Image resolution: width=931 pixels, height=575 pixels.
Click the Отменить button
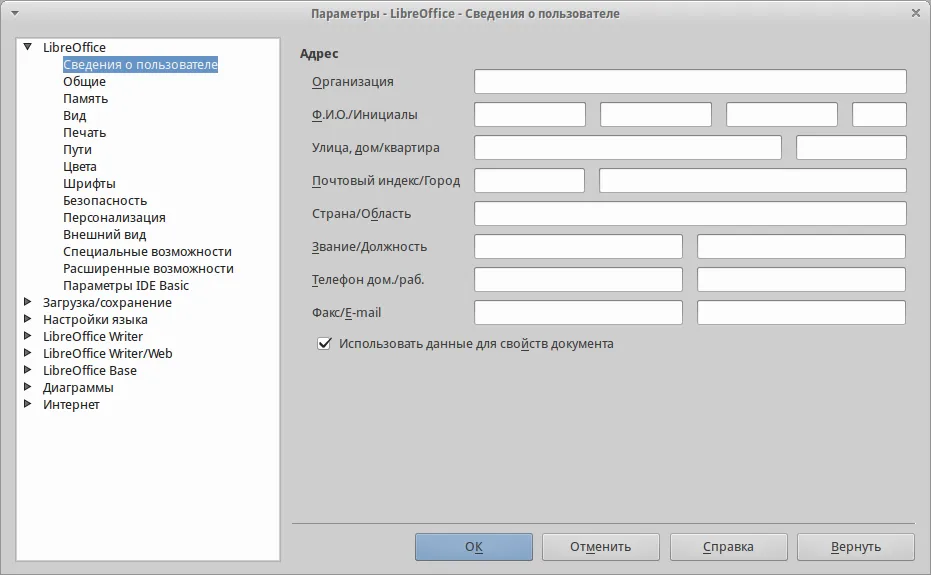click(600, 546)
